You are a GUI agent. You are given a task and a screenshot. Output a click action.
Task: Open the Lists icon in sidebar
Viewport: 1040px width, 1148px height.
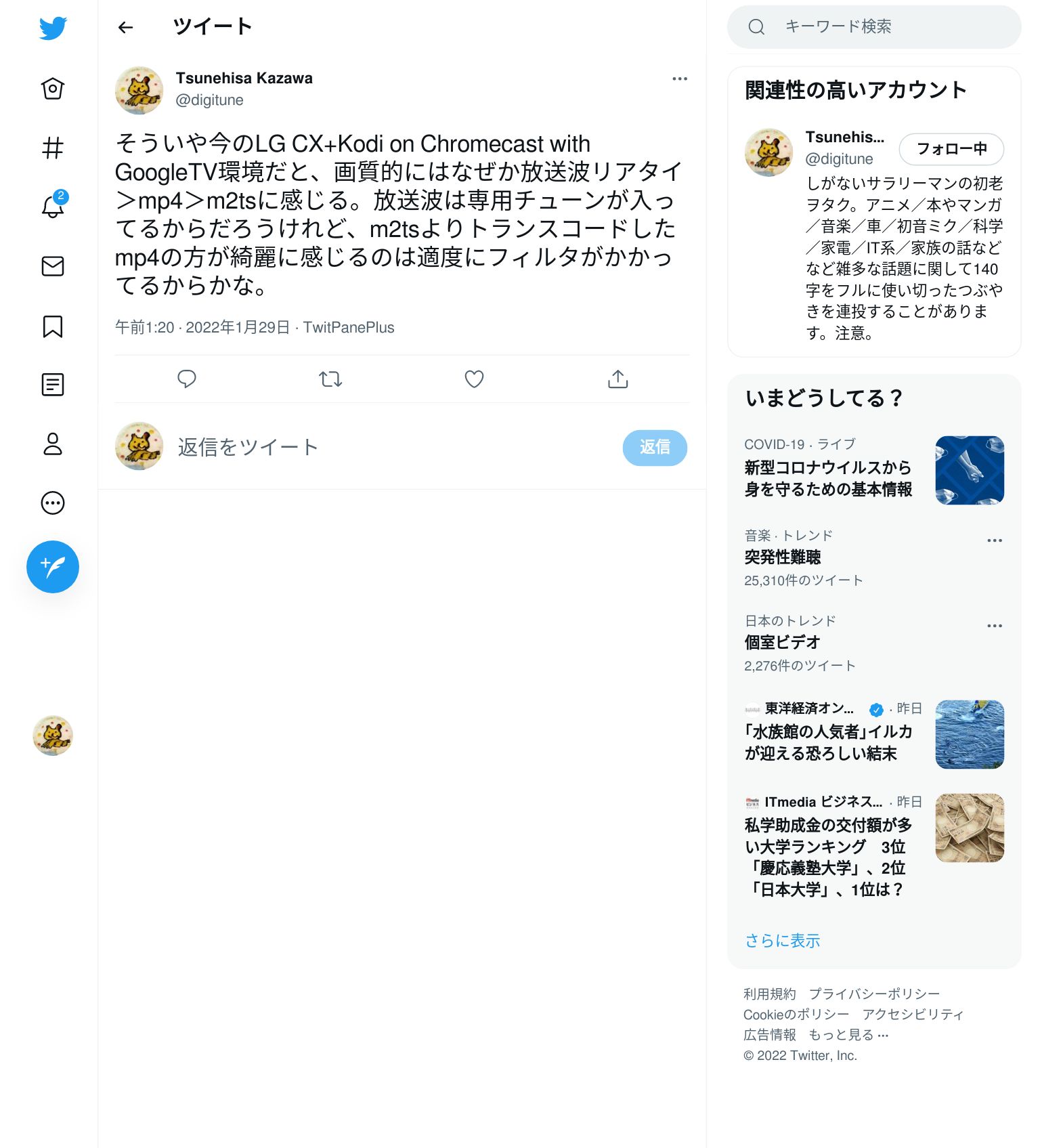(x=53, y=385)
